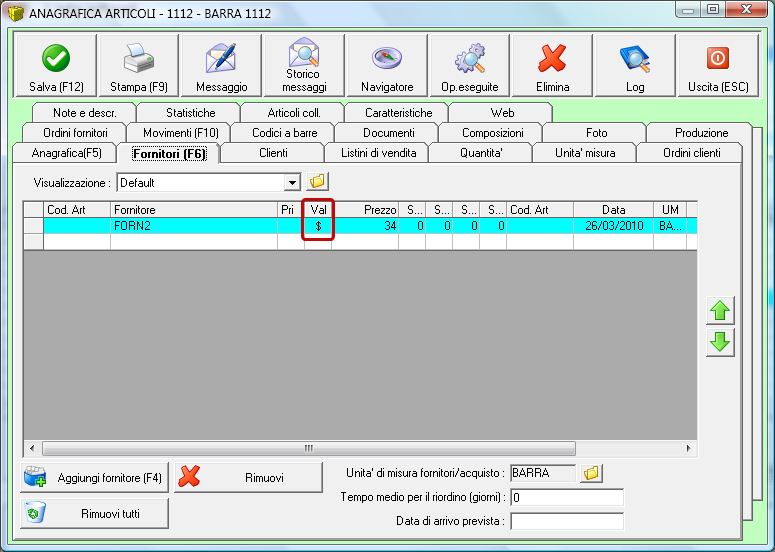775x552 pixels.
Task: Click the row selector of FORN2 row
Action: click(x=34, y=226)
